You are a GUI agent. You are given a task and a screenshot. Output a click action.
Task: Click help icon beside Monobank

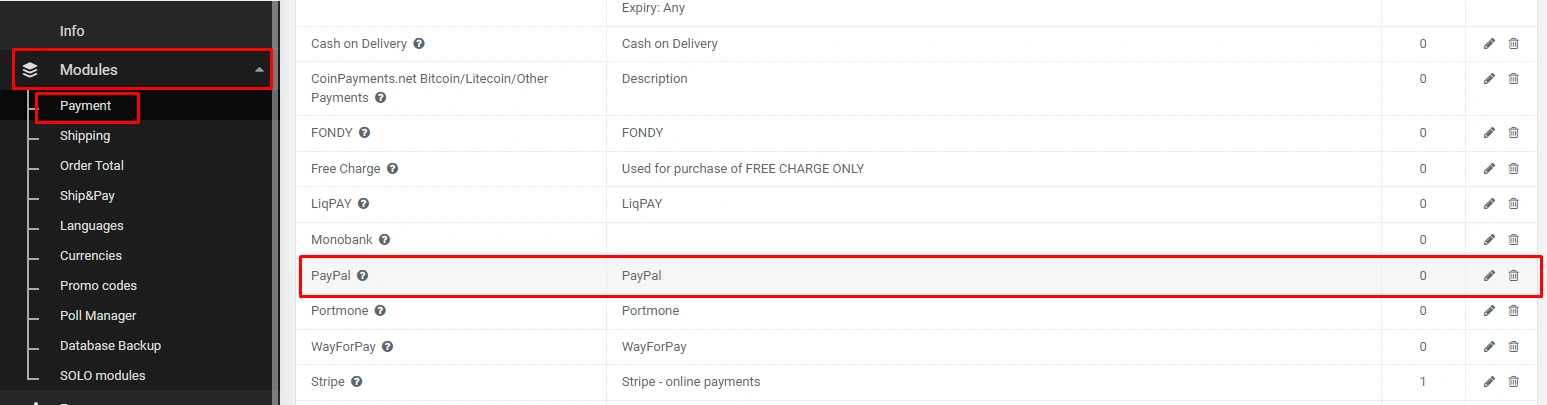point(384,240)
